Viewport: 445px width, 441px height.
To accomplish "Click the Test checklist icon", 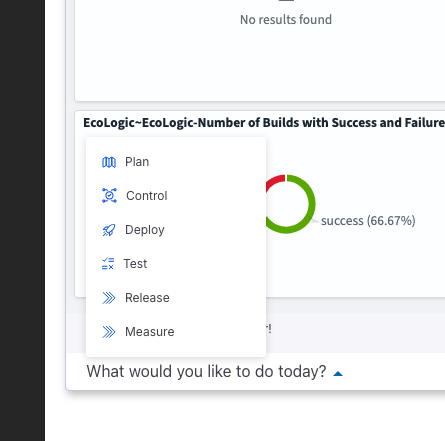I will click(x=108, y=264).
